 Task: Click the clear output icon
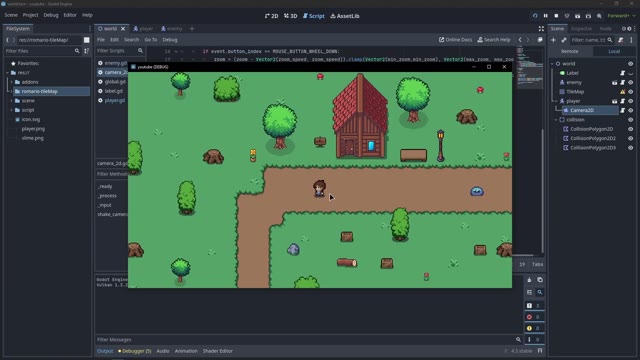coord(529,280)
